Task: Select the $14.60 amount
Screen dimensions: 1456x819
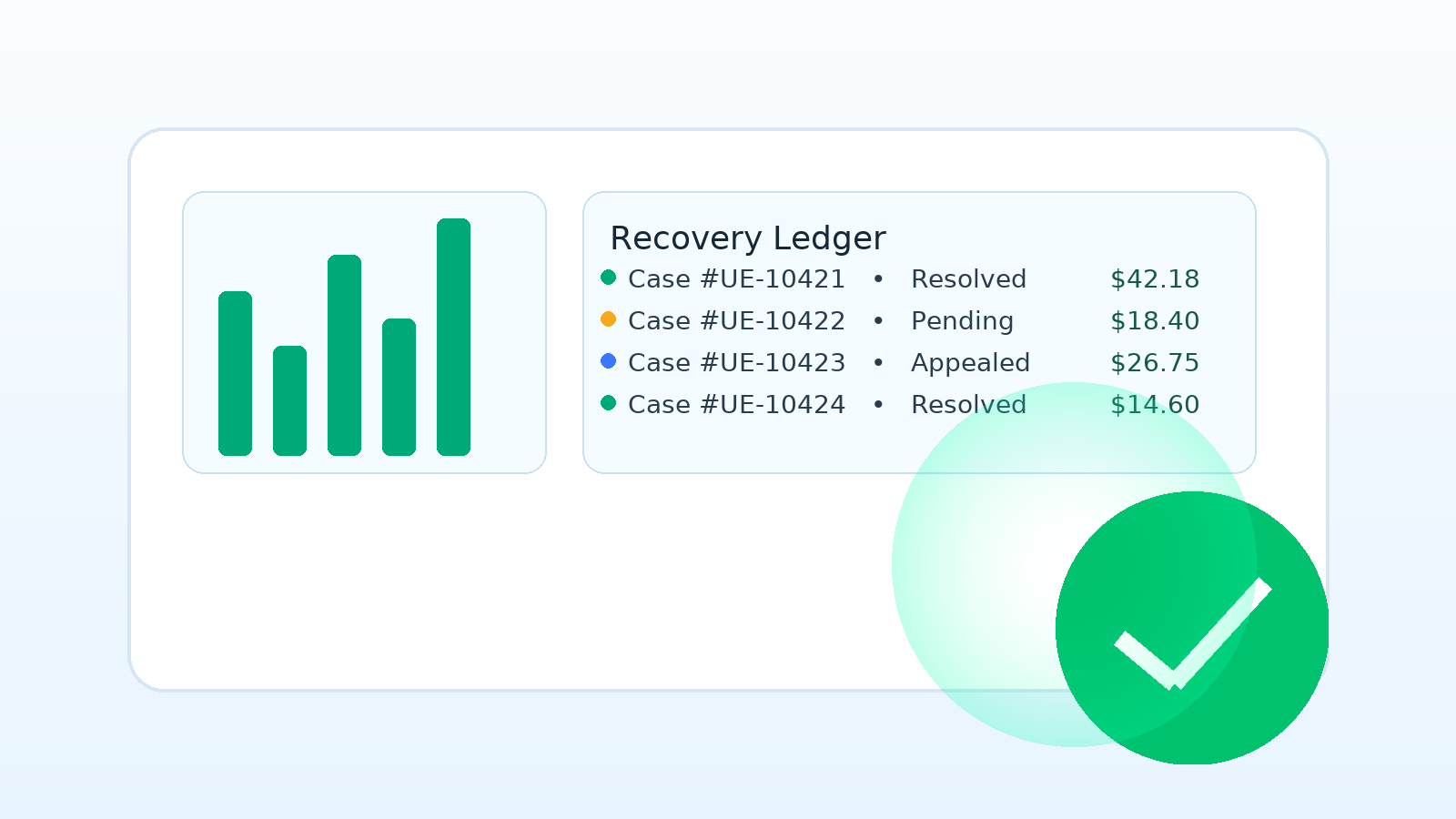Action: [1155, 405]
